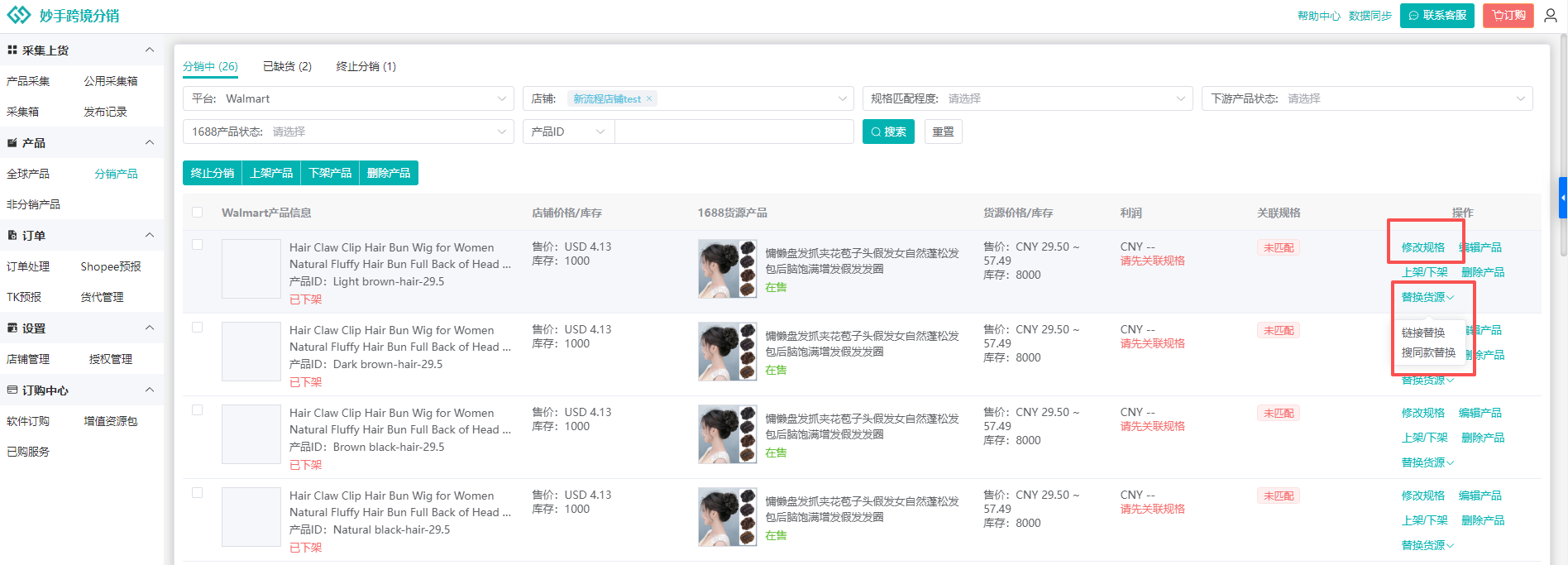
Task: Open the 订购 cart button
Action: point(1508,16)
